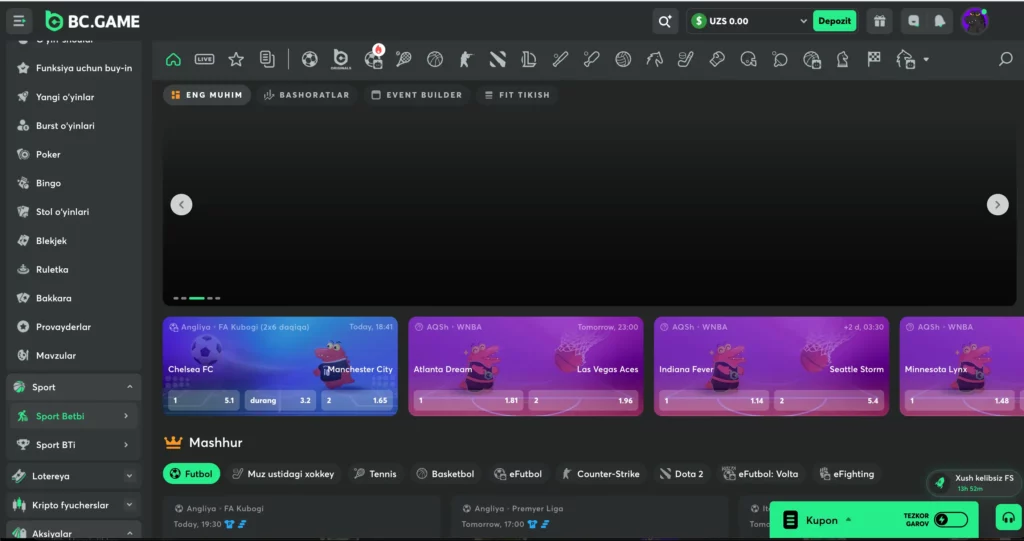Select the basketball sport icon
This screenshot has height=541, width=1024.
pos(435,59)
